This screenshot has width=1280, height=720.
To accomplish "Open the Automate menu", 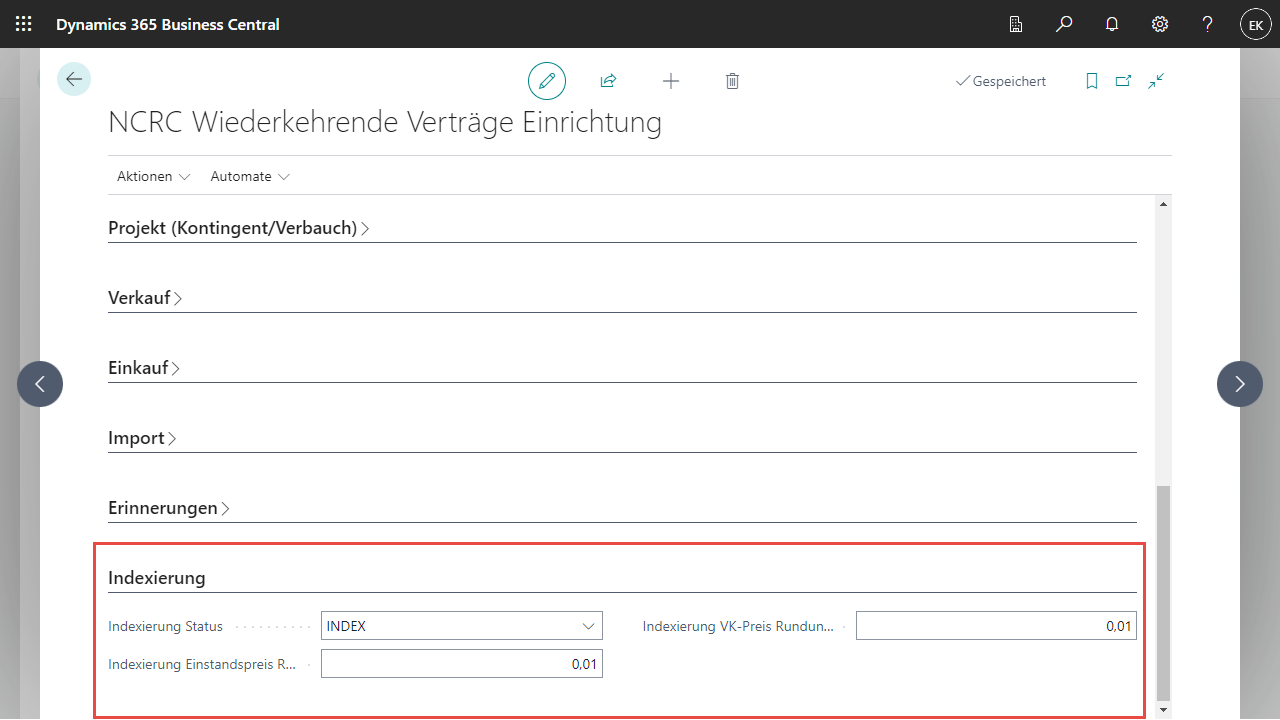I will click(x=250, y=176).
